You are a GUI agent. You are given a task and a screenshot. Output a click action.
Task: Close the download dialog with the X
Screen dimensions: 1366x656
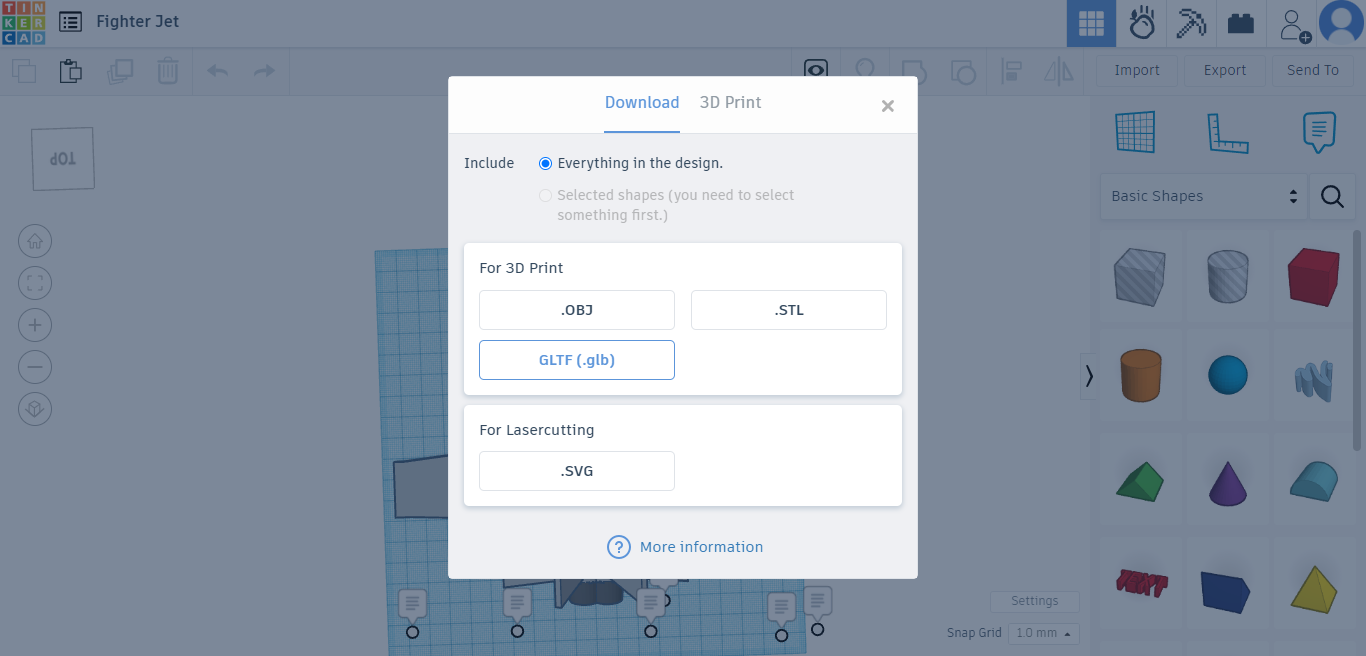pyautogui.click(x=887, y=106)
